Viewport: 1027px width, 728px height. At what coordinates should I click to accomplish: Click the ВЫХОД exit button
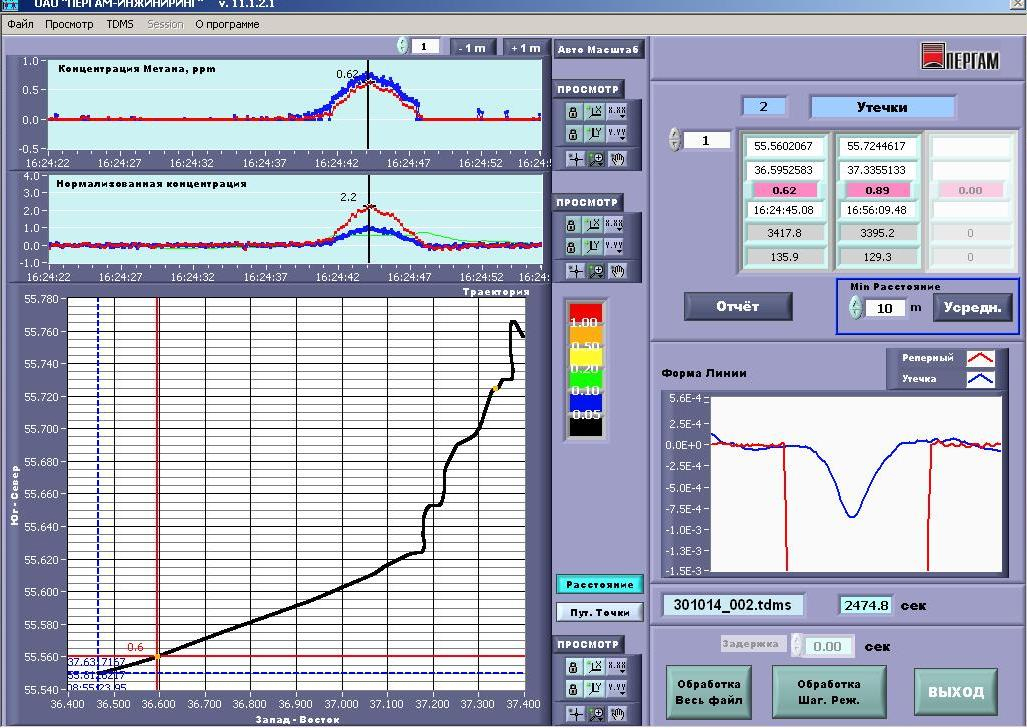[x=956, y=692]
